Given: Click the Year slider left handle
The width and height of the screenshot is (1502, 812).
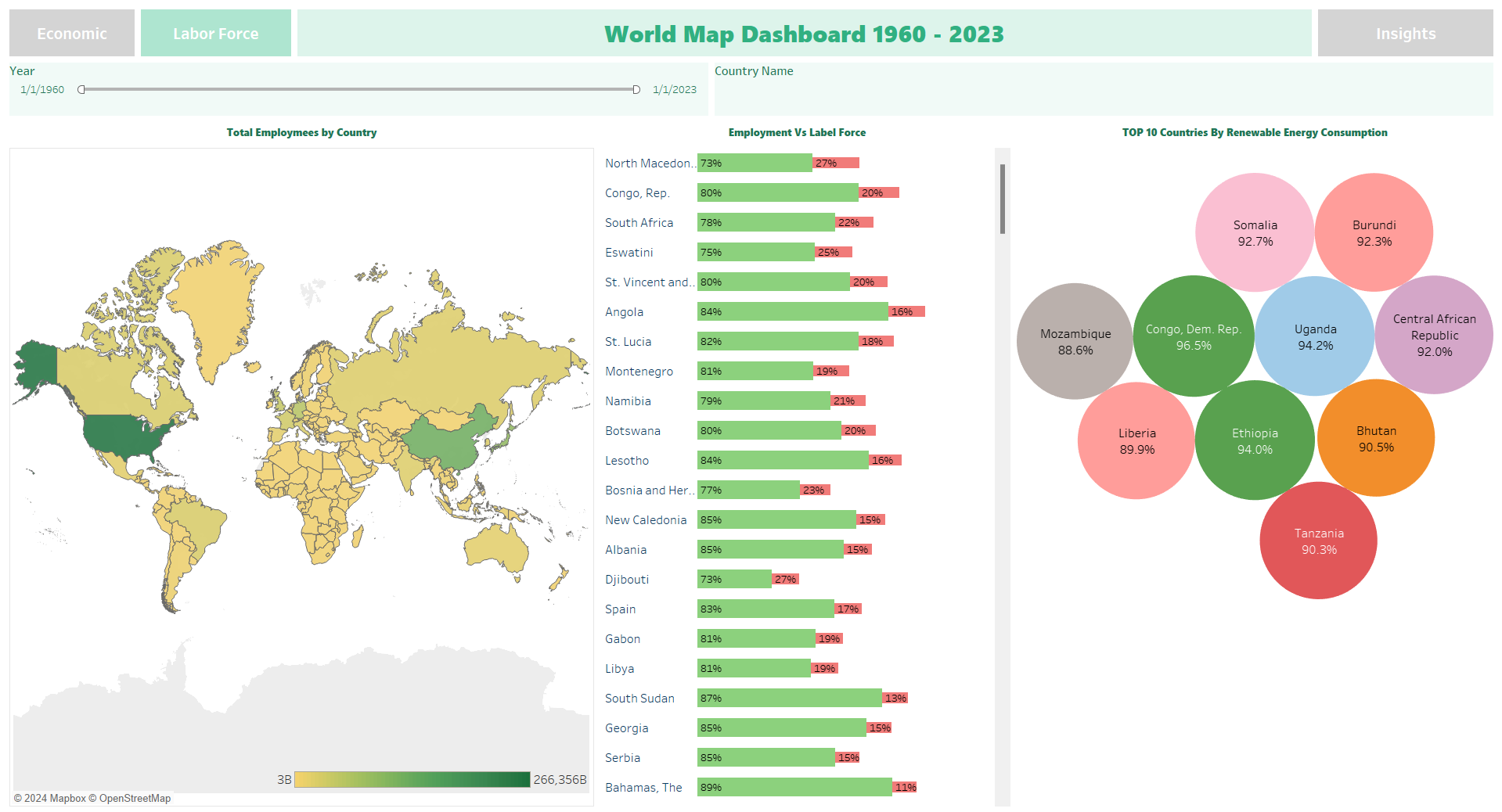Looking at the screenshot, I should click(81, 90).
